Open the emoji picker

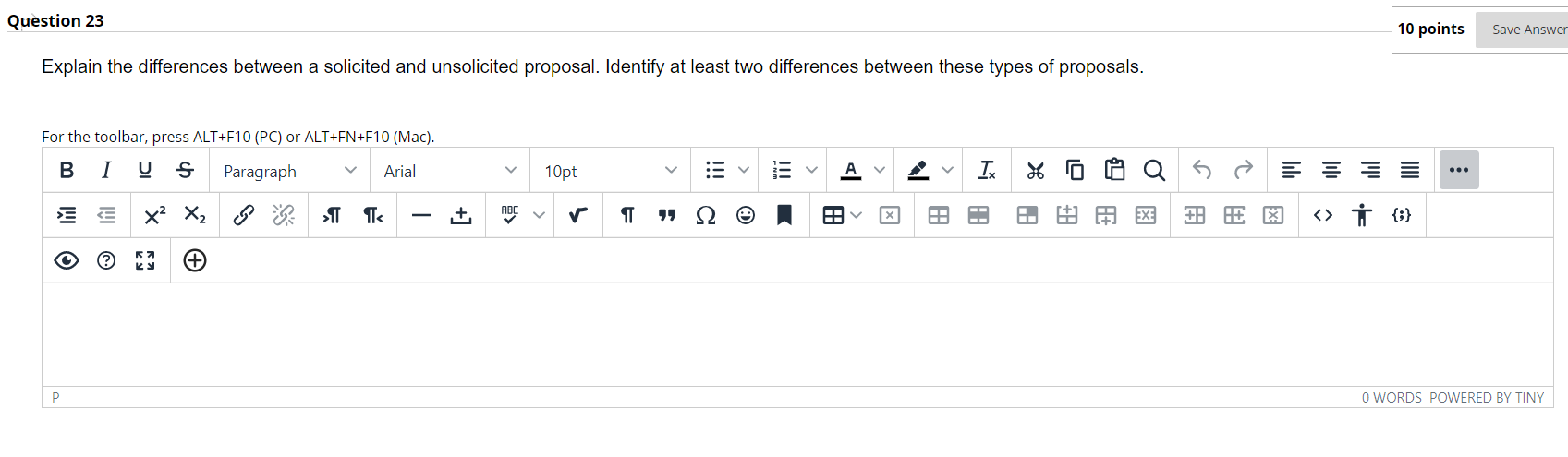point(746,215)
